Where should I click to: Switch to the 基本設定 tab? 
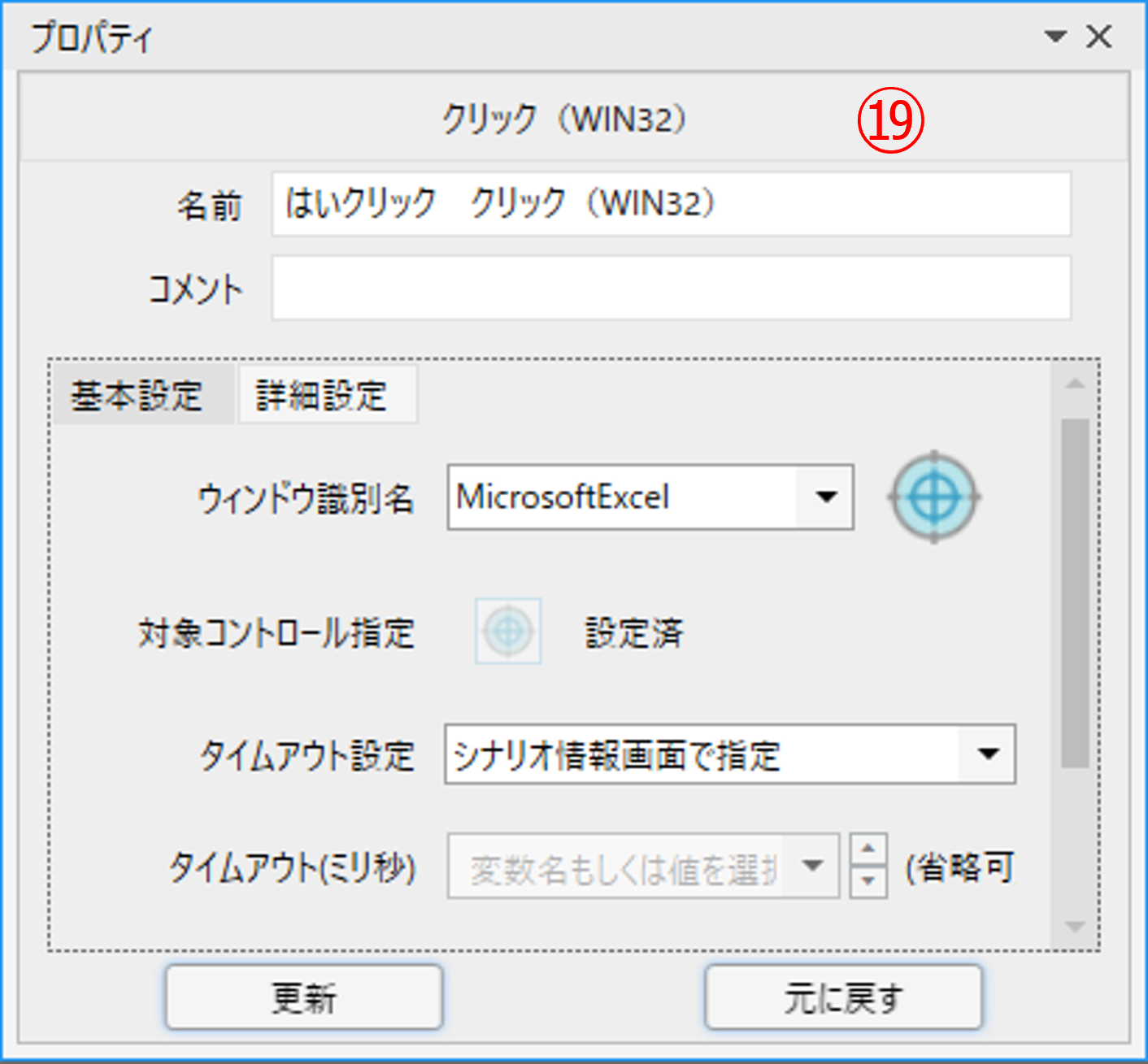point(137,396)
